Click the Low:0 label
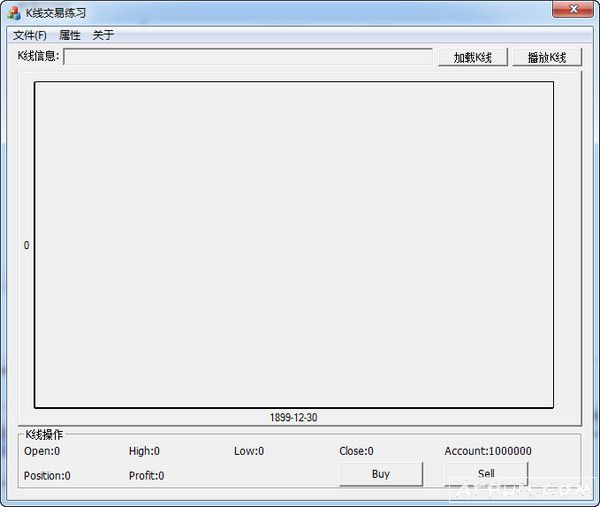This screenshot has height=507, width=600. point(249,451)
